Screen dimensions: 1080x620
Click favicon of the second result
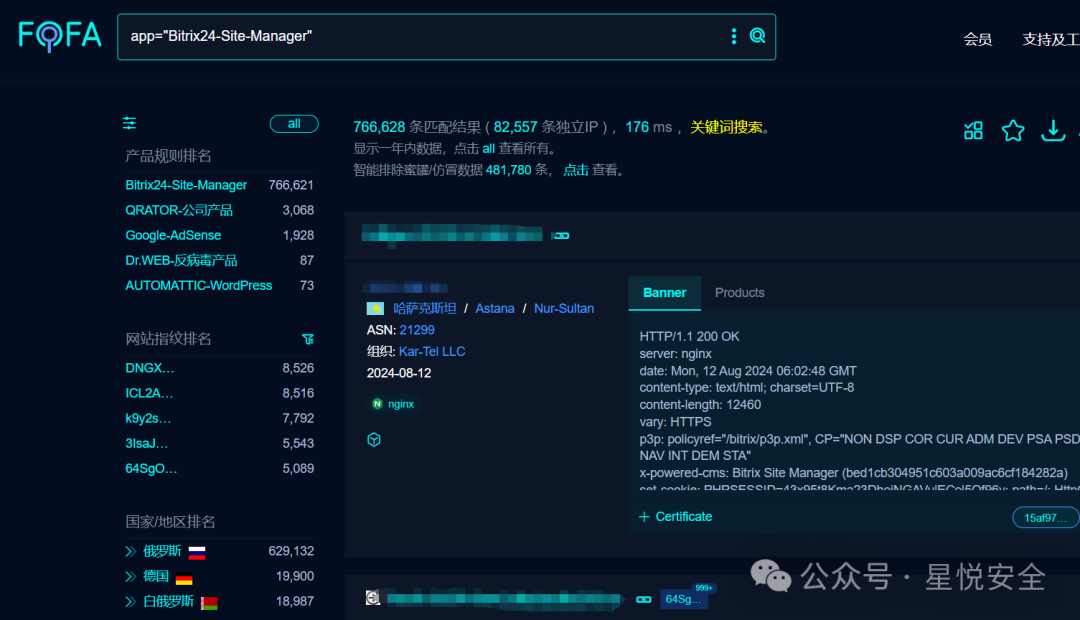click(x=373, y=598)
